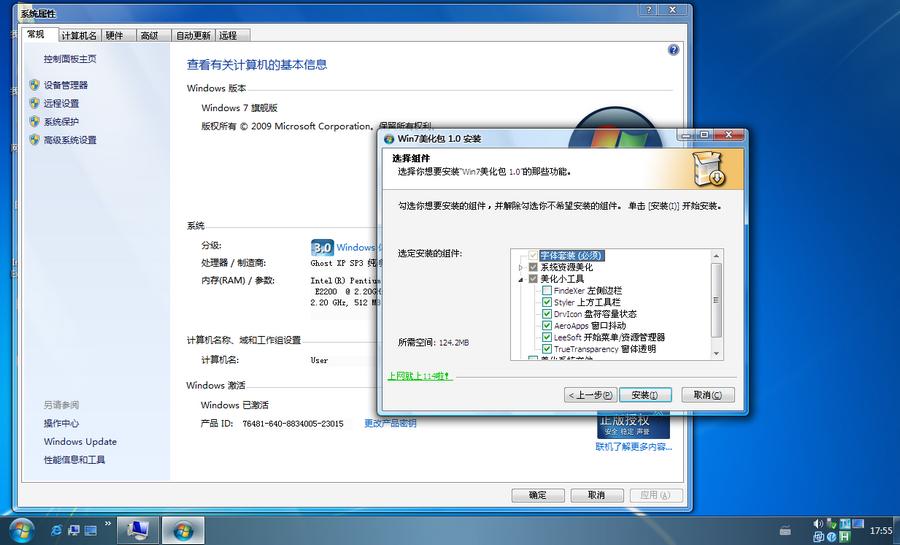The width and height of the screenshot is (900, 545).
Task: Switch to the 计算机名 tab
Action: [79, 36]
